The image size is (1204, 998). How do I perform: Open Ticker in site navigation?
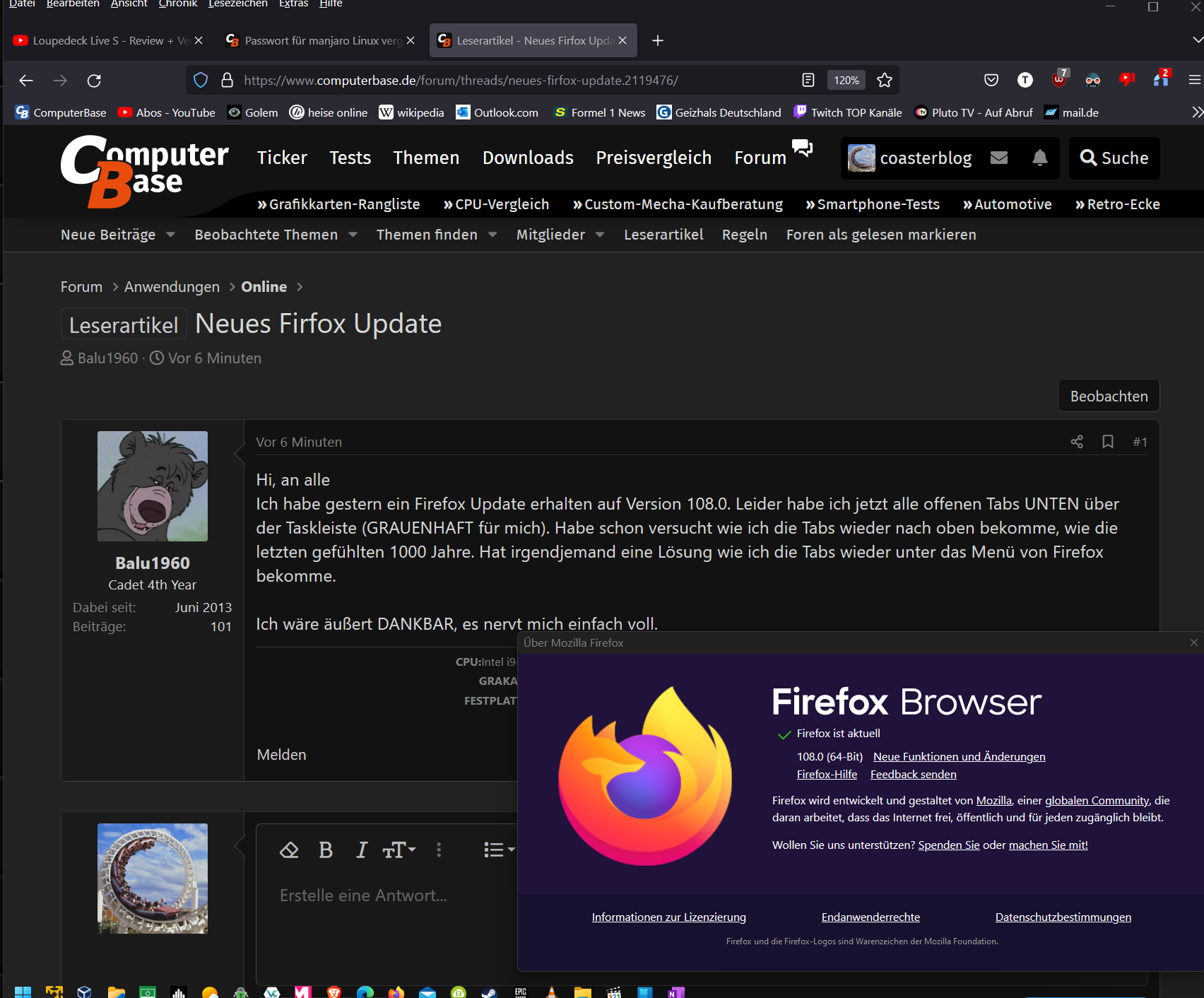[282, 158]
